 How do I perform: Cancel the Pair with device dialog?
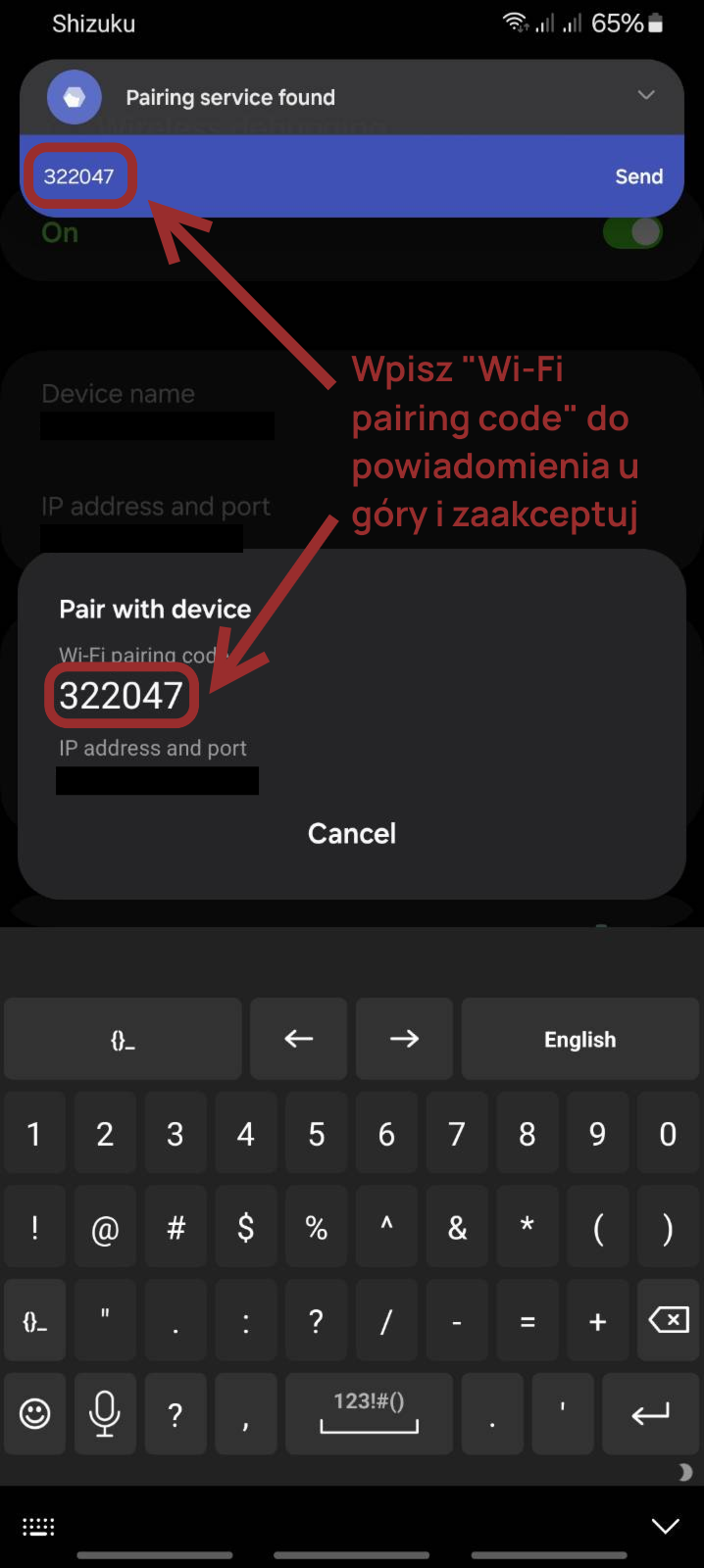tap(352, 833)
